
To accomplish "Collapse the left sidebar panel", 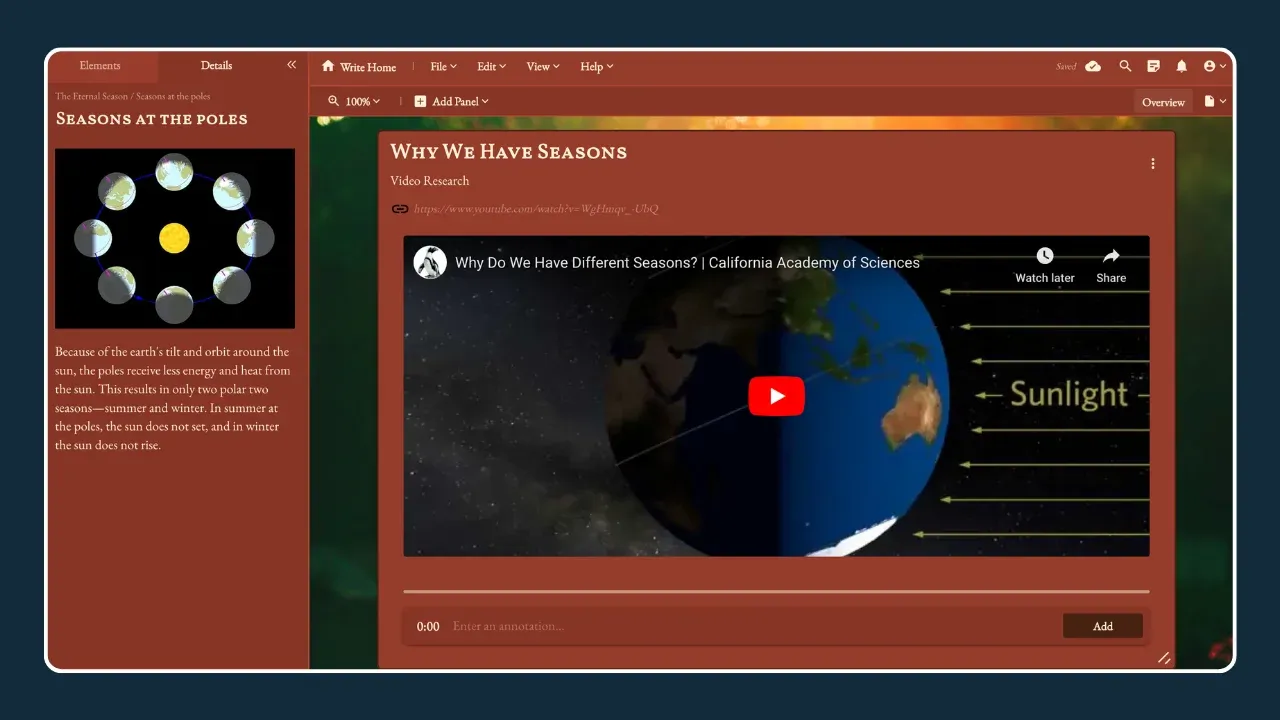I will (291, 65).
